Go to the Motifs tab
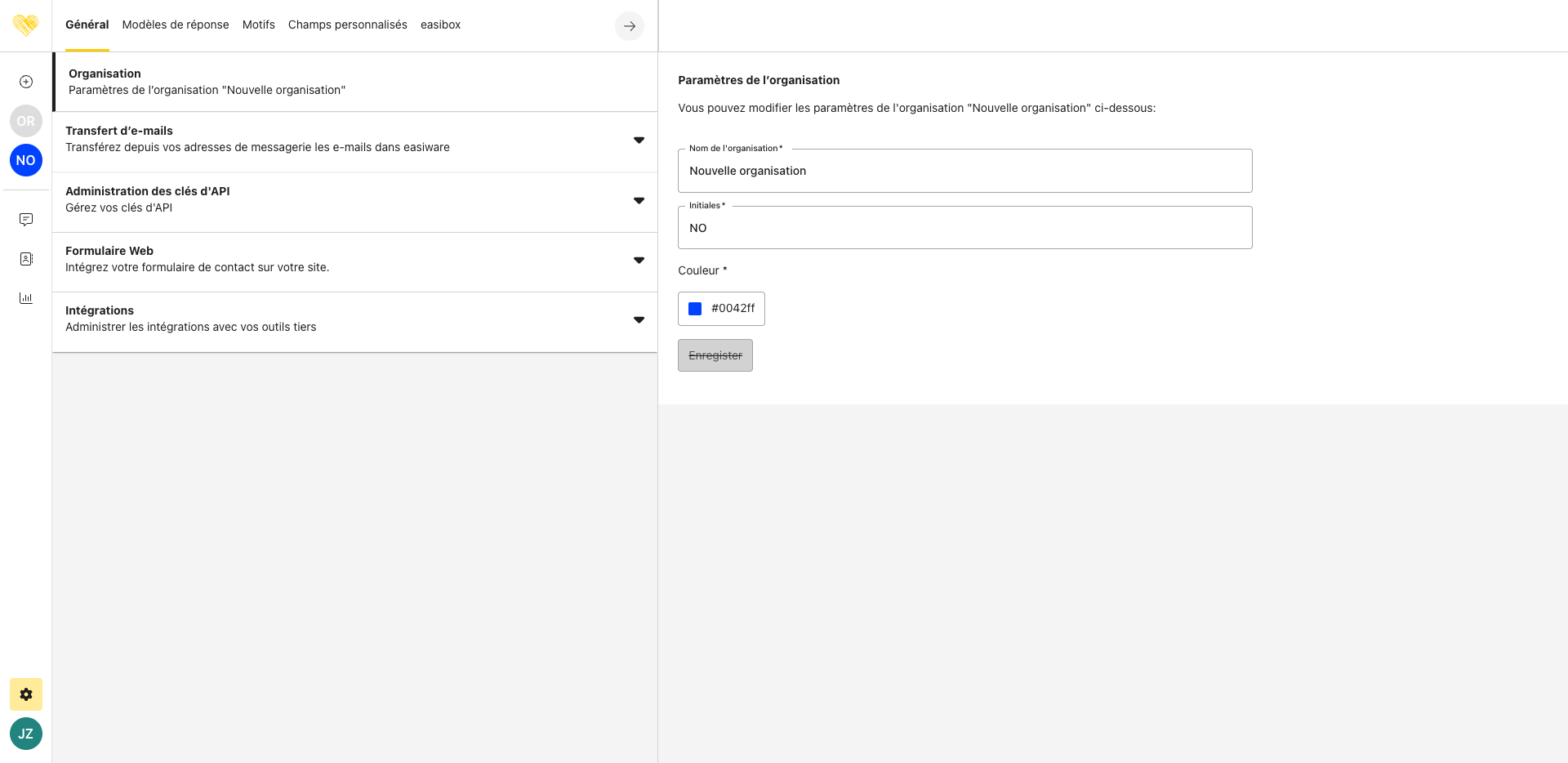The width and height of the screenshot is (1568, 763). pyautogui.click(x=258, y=25)
